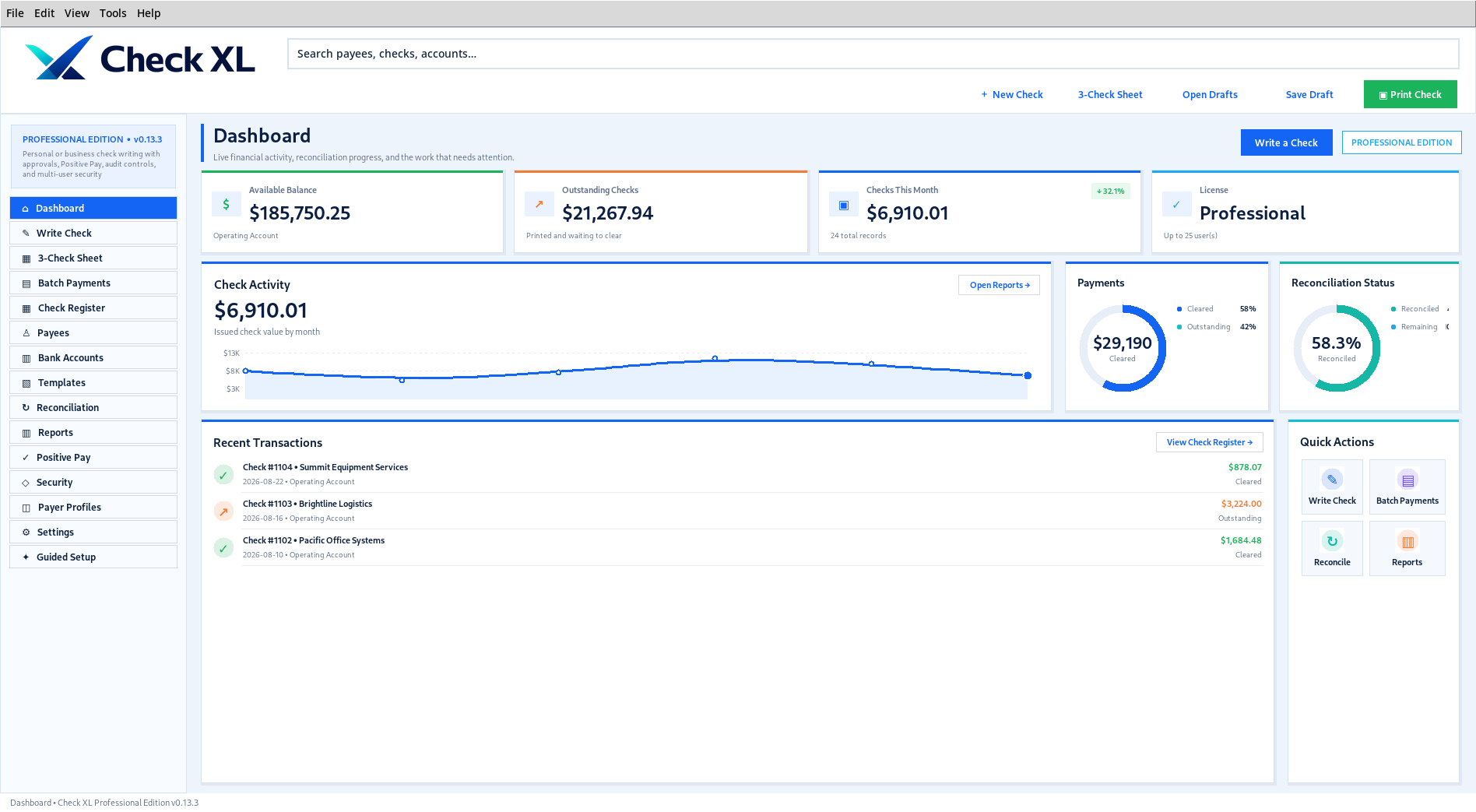
Task: Click the Check XL logo
Action: [140, 58]
